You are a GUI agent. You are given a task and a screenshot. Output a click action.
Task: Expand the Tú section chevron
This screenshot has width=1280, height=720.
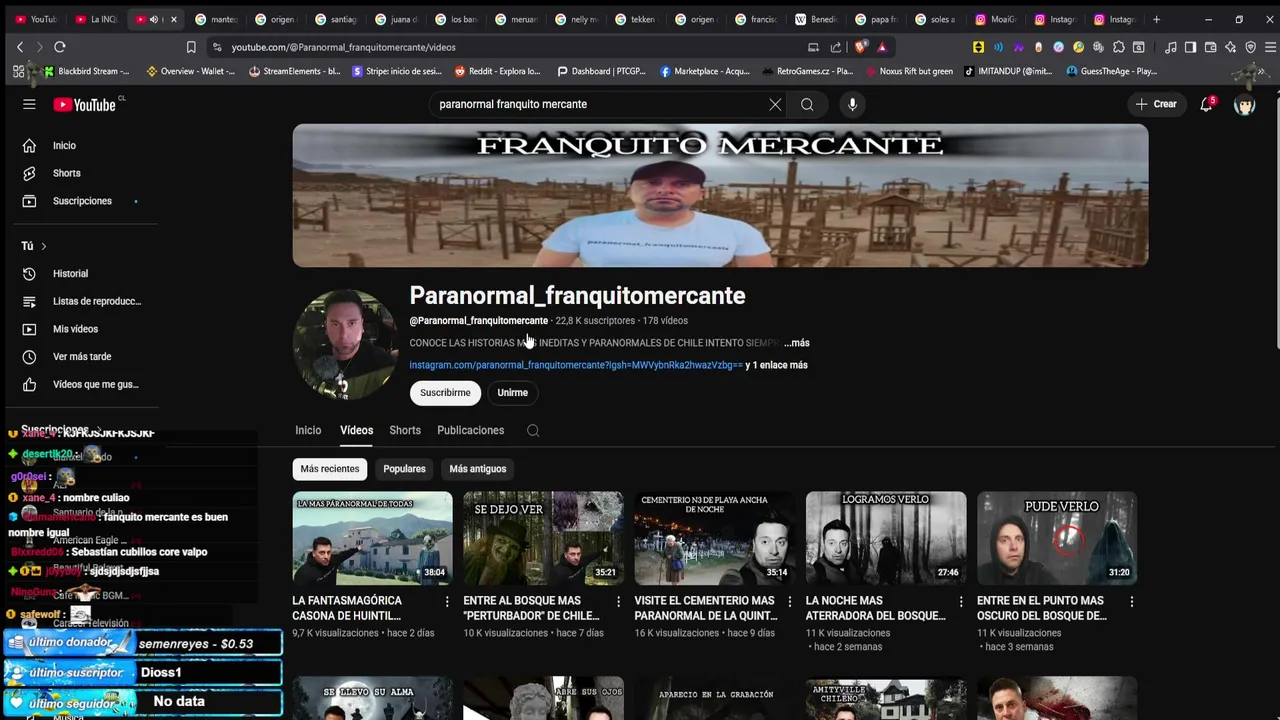[43, 246]
